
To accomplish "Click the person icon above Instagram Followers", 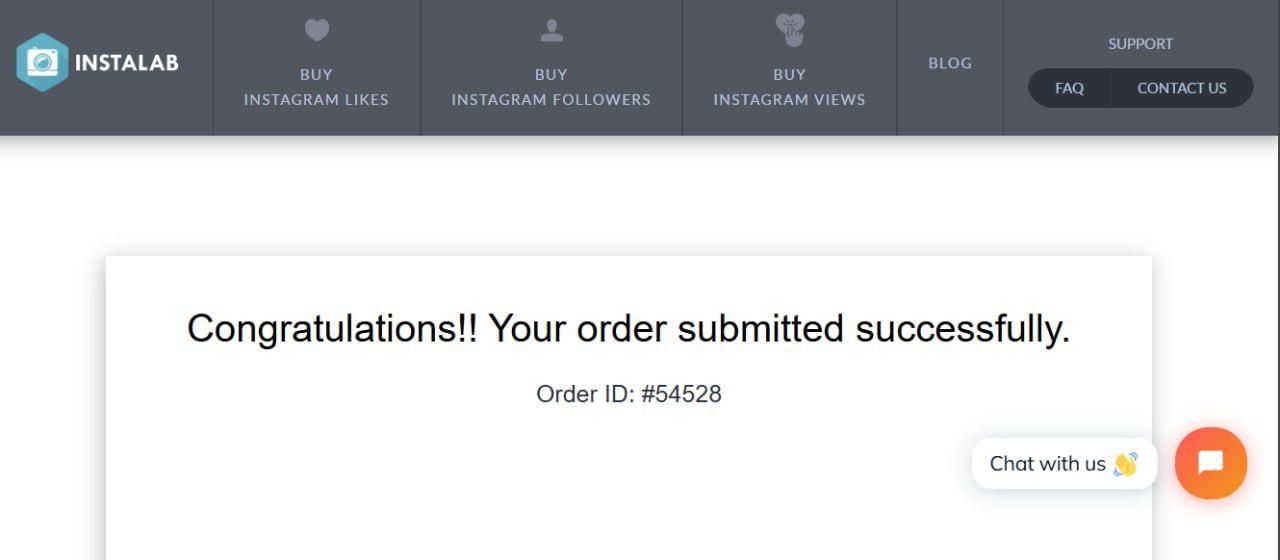I will [551, 31].
